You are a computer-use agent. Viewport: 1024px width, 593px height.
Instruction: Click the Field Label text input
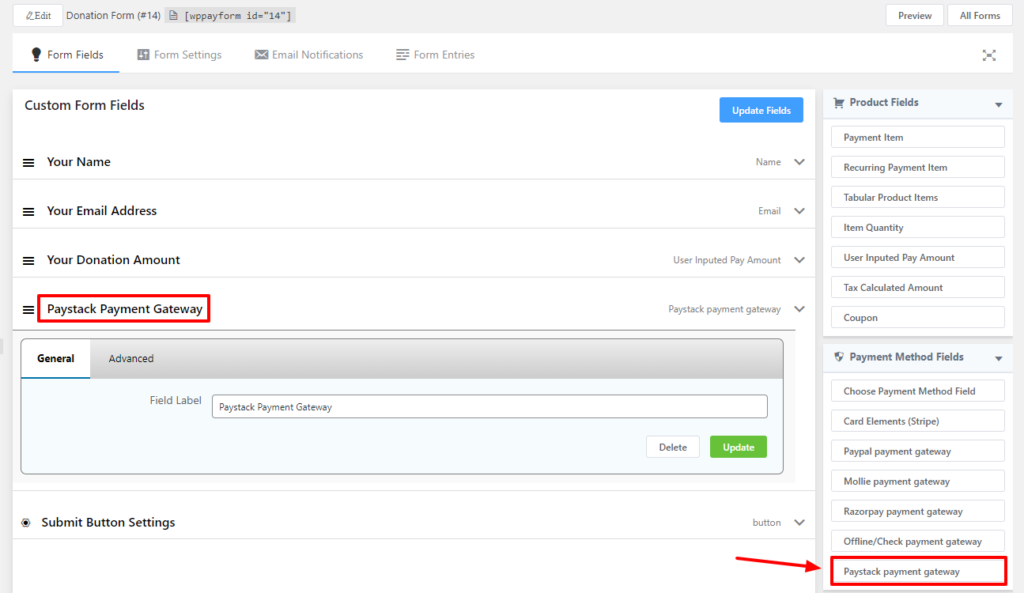point(489,407)
